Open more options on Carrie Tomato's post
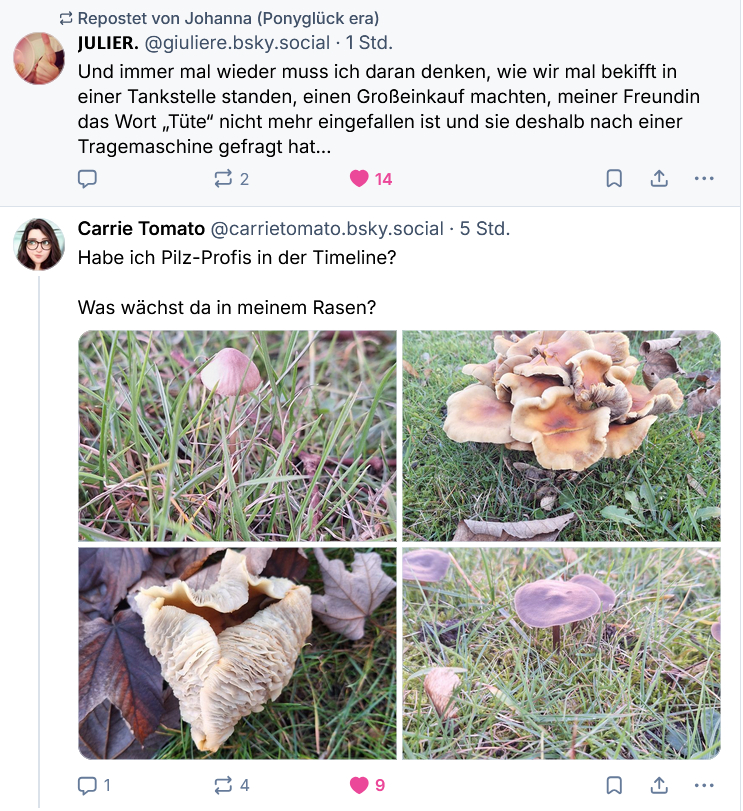 (x=704, y=786)
